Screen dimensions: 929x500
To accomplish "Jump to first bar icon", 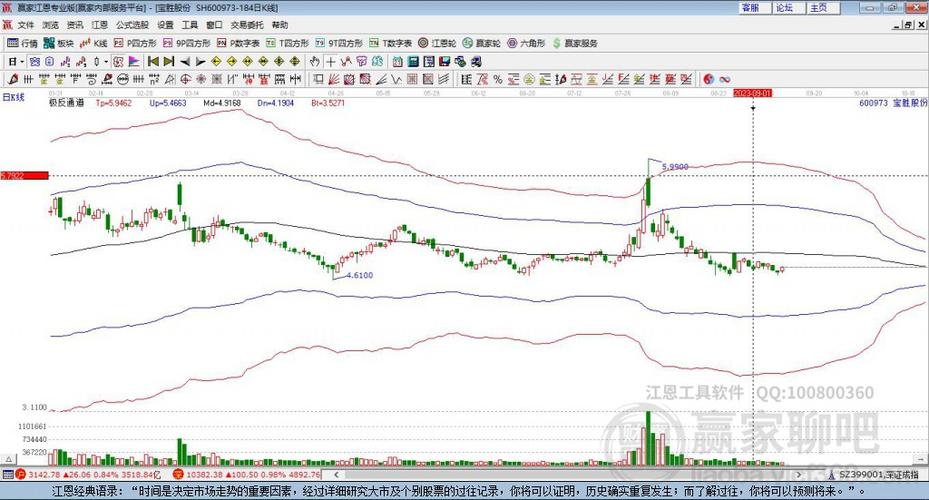I will 153,62.
